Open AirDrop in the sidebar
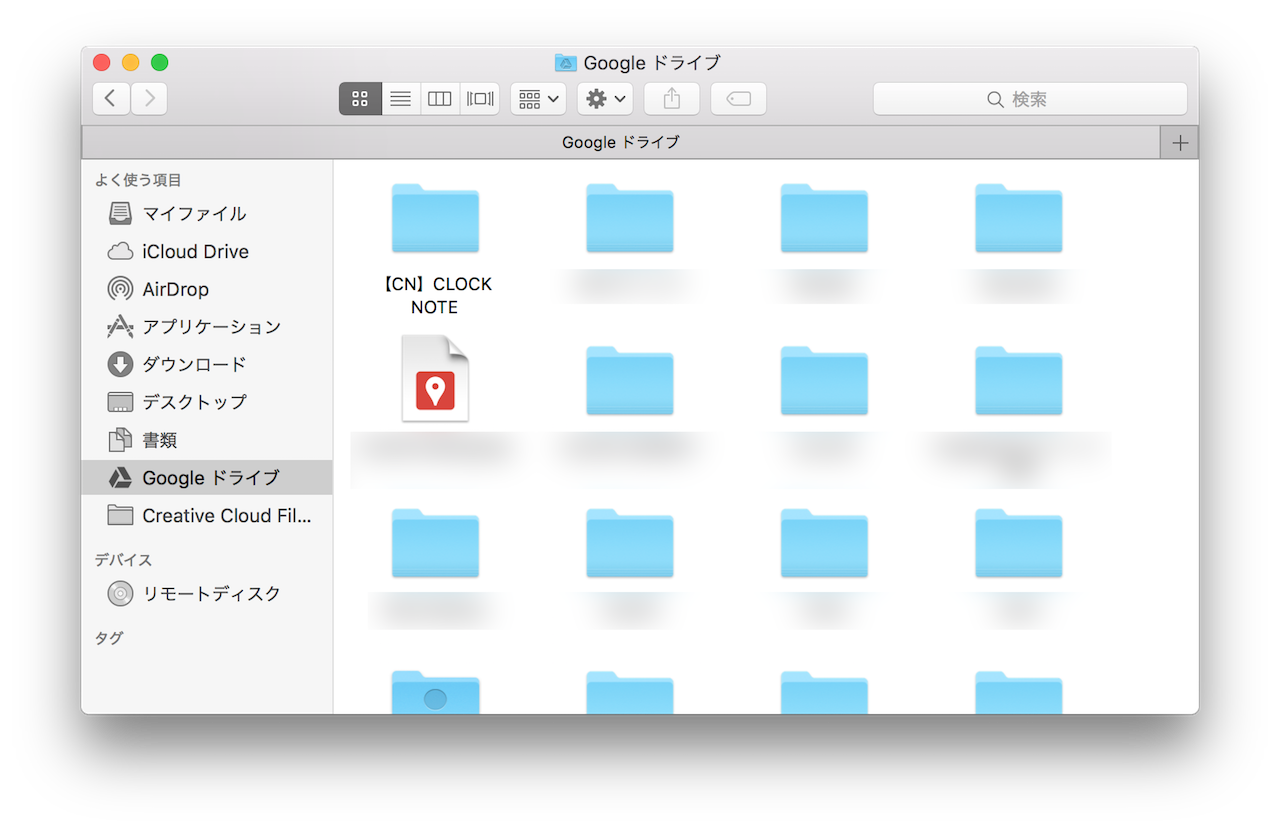This screenshot has width=1280, height=830. 207,290
